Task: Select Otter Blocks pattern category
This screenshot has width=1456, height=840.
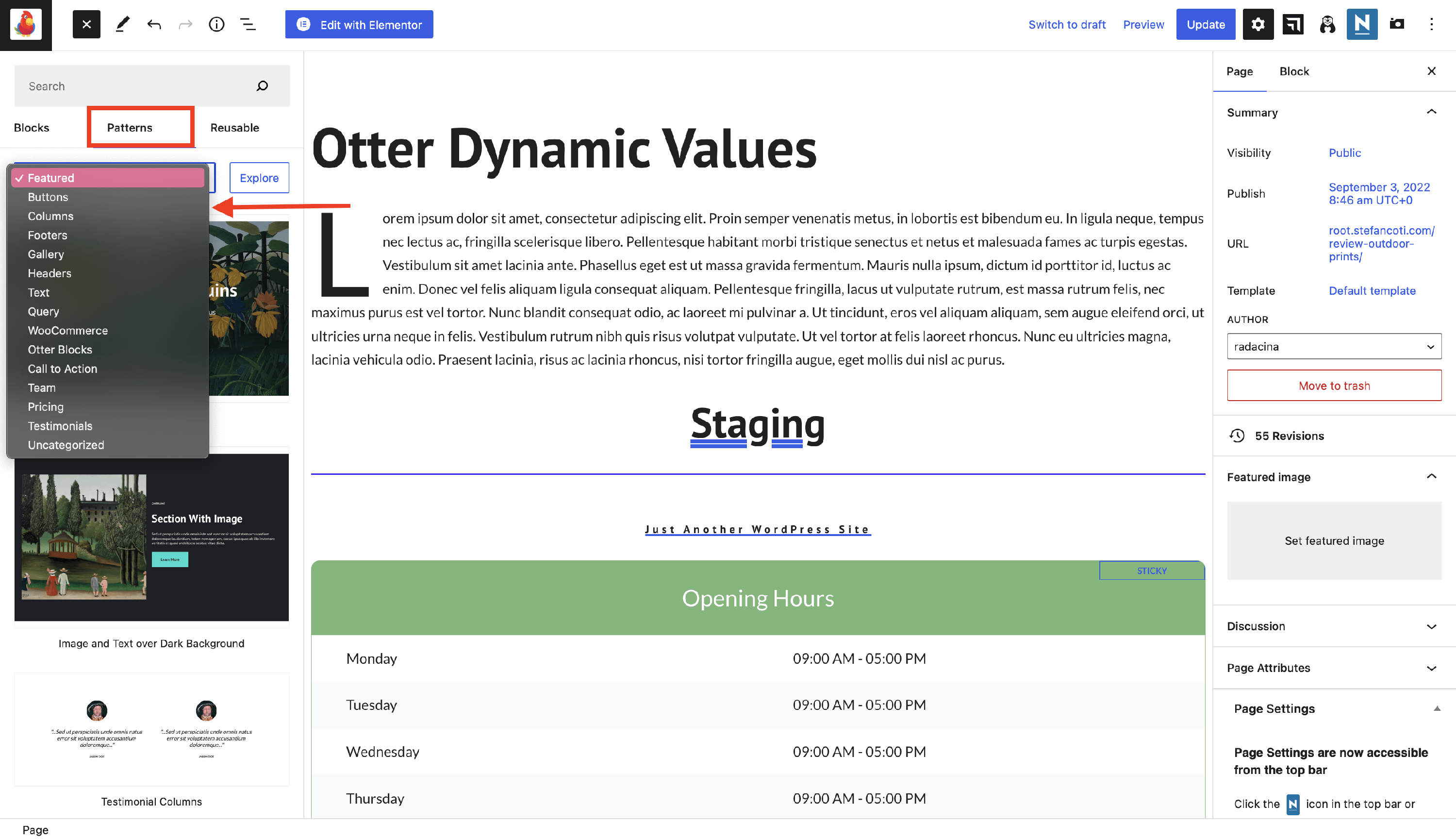Action: coord(60,349)
